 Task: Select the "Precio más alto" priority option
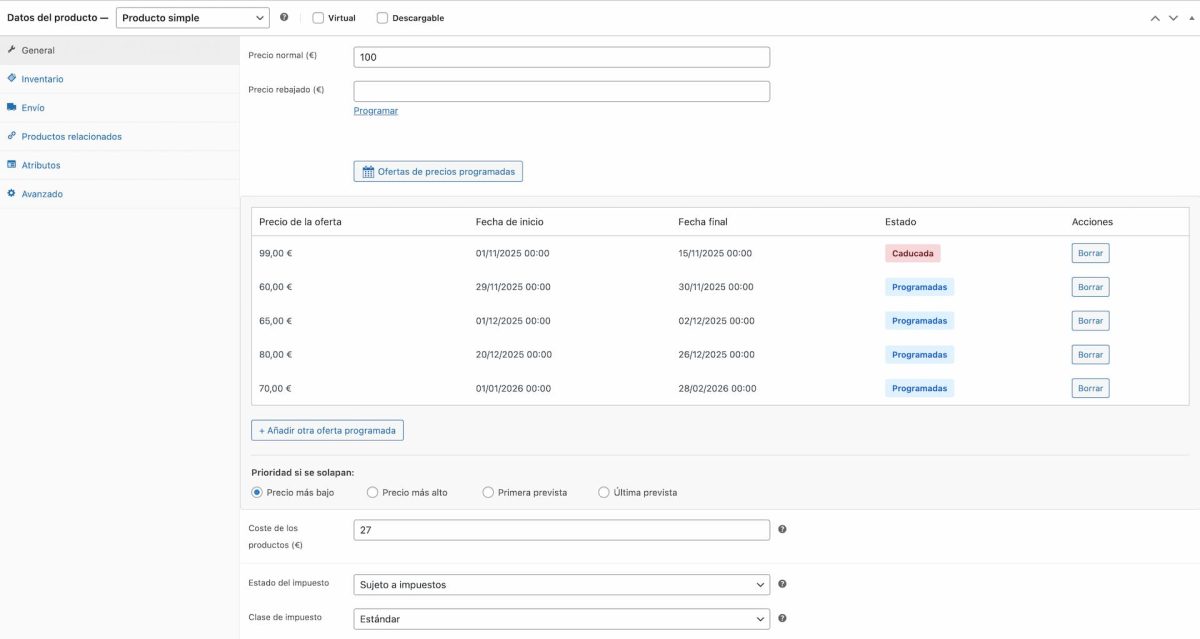372,492
